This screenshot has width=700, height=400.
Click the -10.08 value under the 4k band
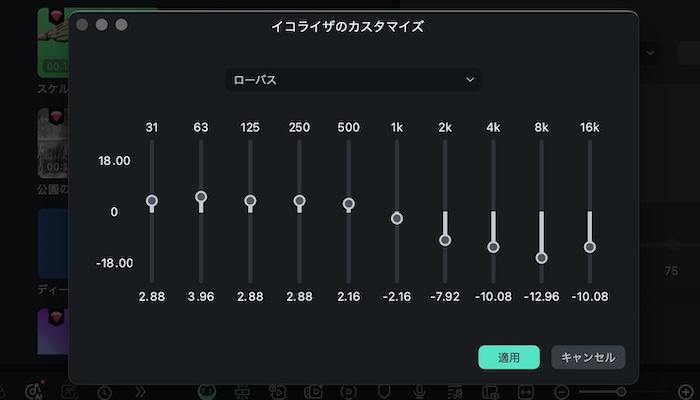point(493,296)
